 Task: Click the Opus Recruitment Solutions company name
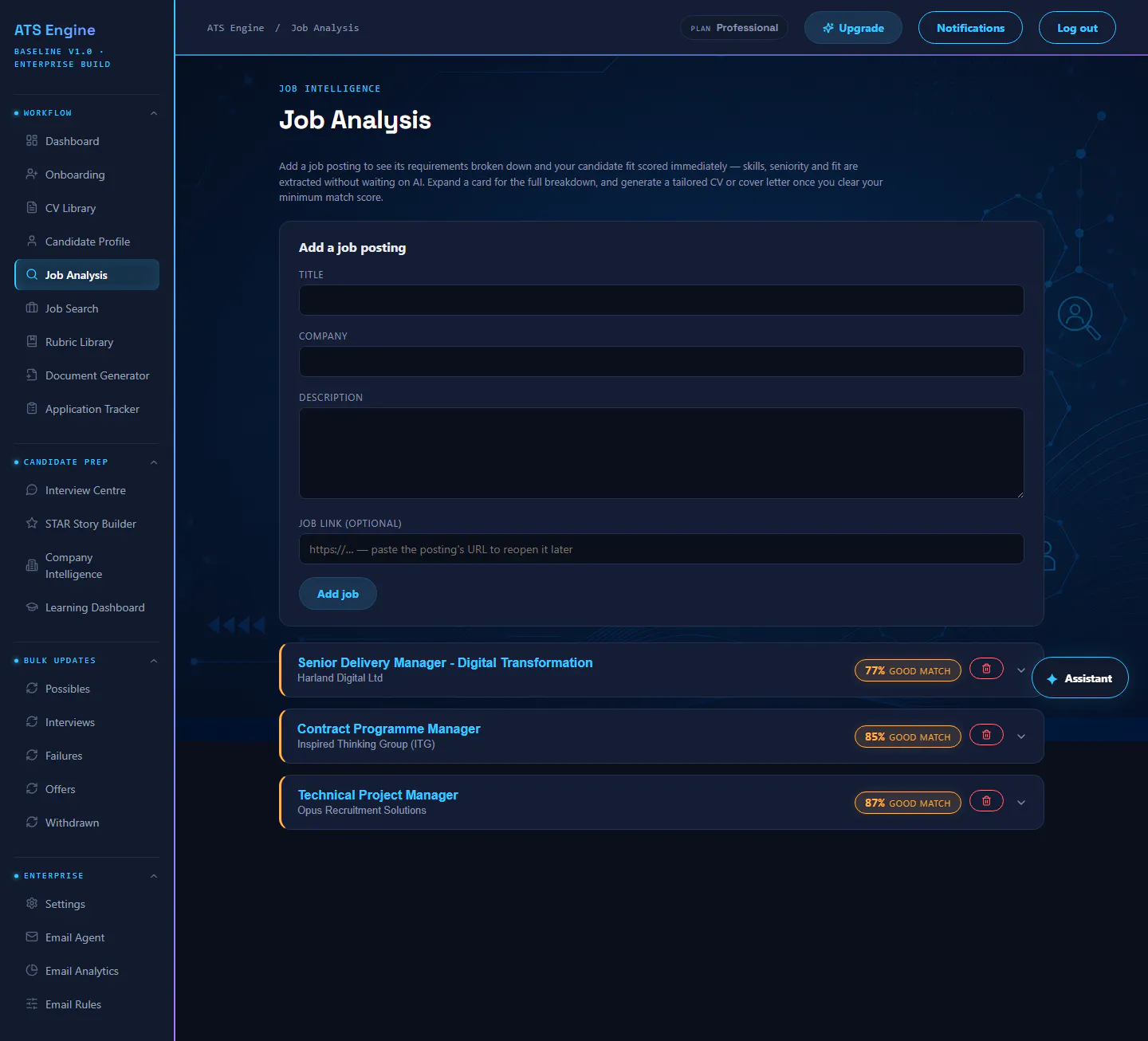(362, 811)
